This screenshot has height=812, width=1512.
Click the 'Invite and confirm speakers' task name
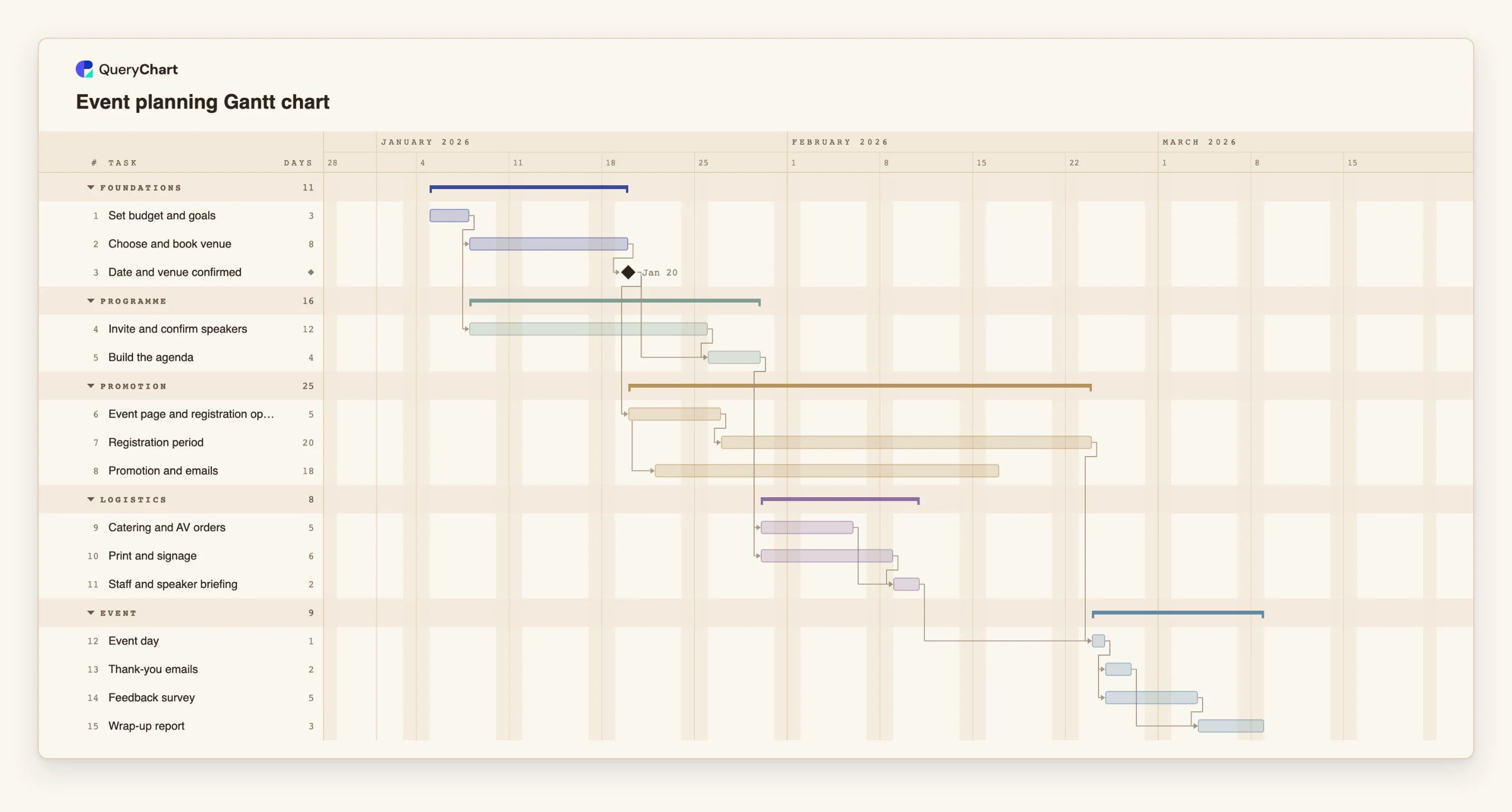pos(178,329)
